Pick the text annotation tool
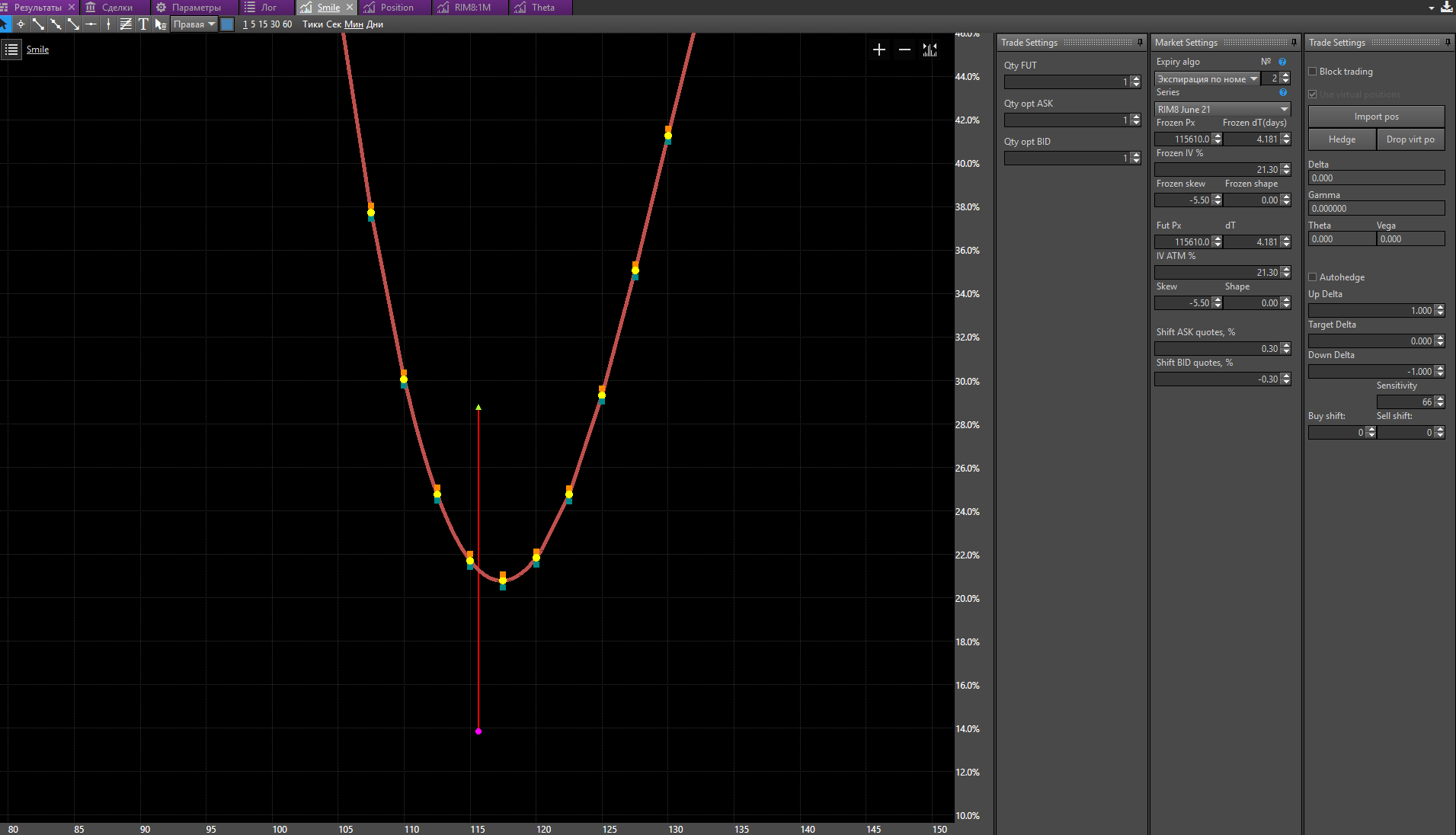 point(143,24)
